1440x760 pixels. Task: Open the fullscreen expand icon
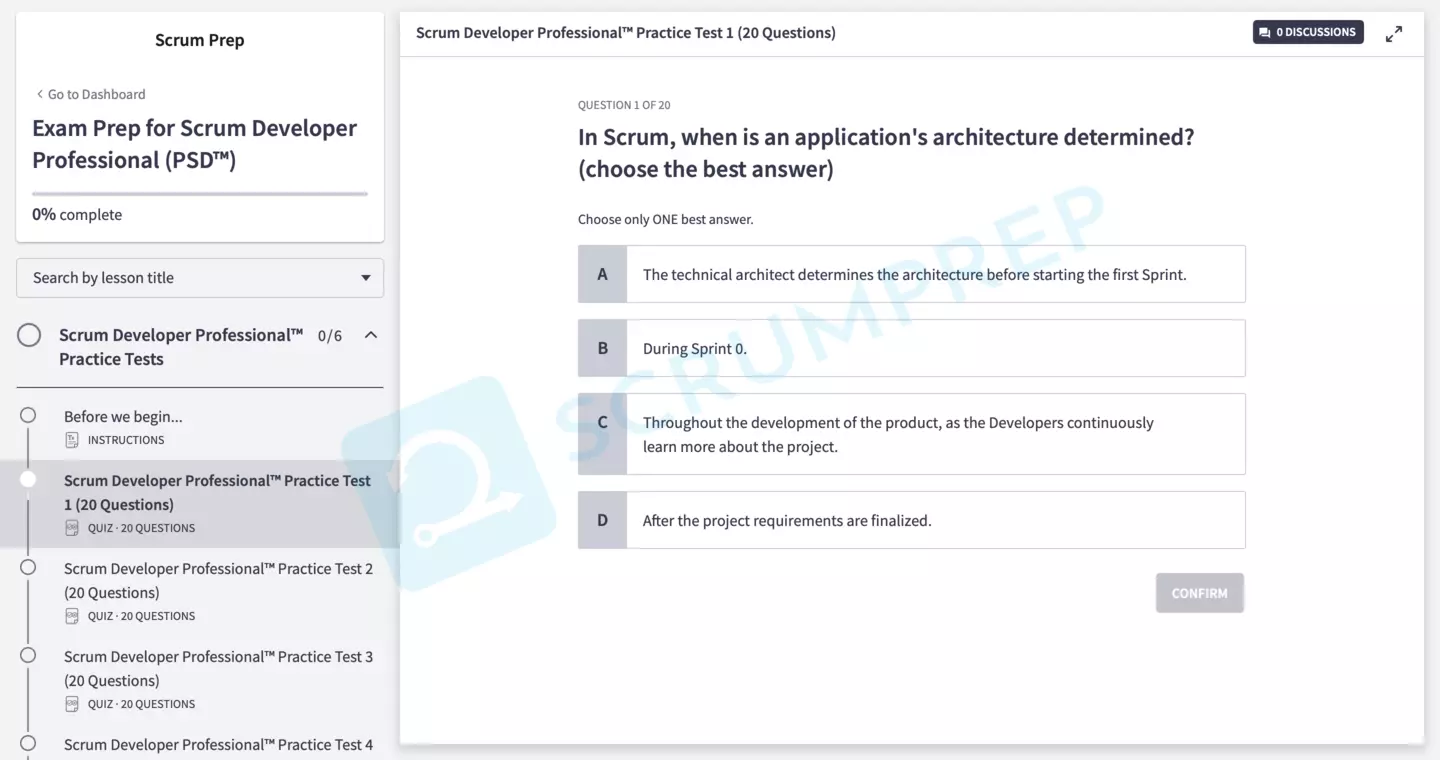1393,34
